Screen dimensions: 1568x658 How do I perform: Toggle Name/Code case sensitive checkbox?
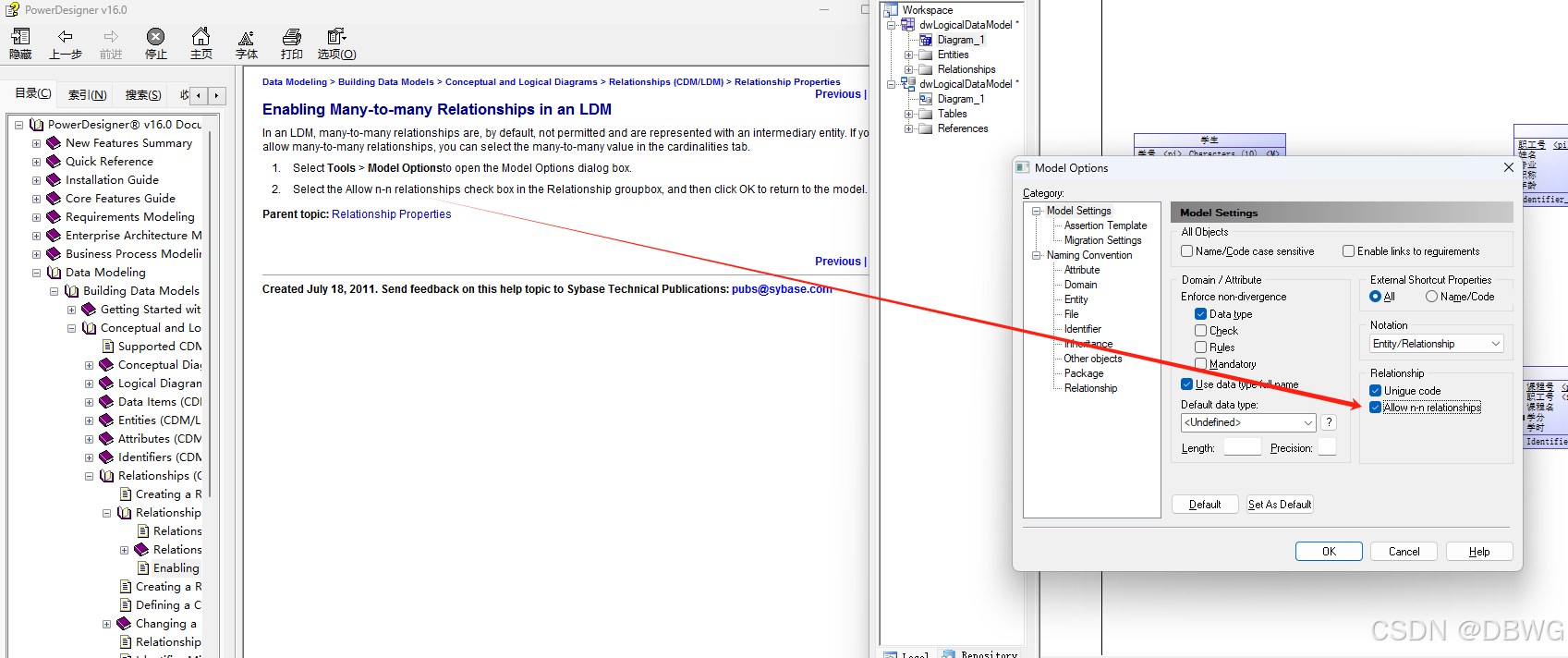(x=1187, y=251)
